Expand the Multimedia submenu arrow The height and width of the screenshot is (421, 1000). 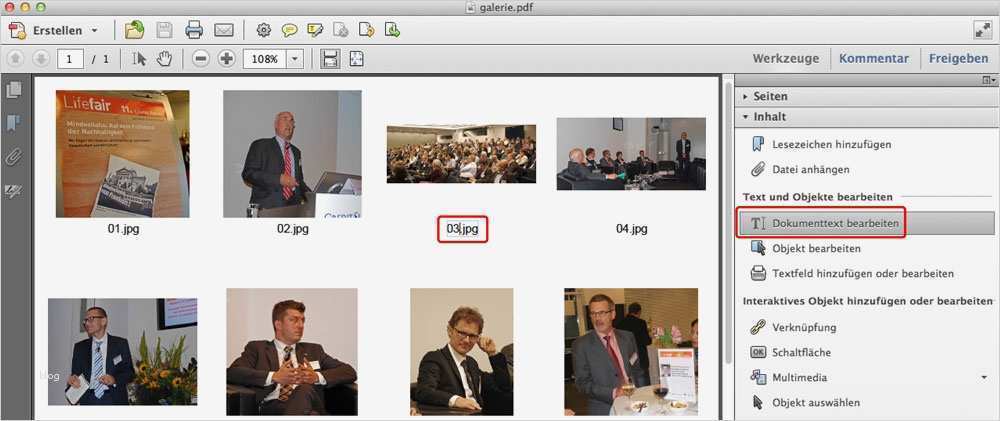point(986,378)
